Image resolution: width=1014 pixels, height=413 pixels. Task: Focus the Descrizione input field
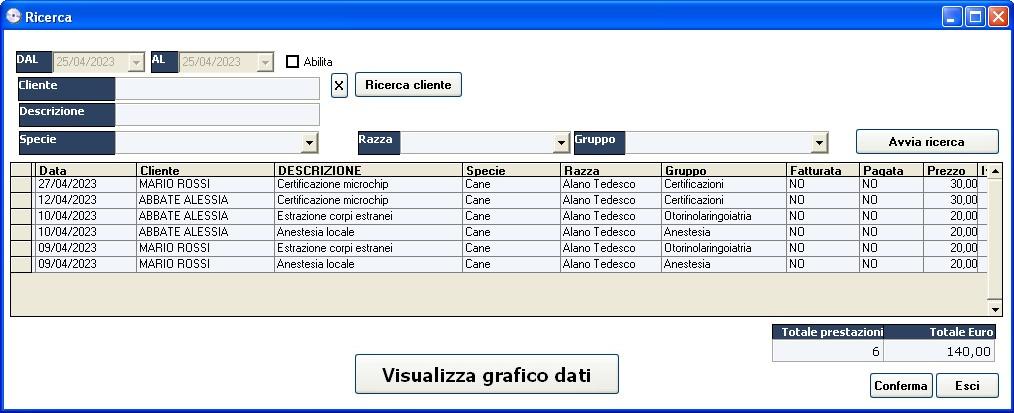217,114
